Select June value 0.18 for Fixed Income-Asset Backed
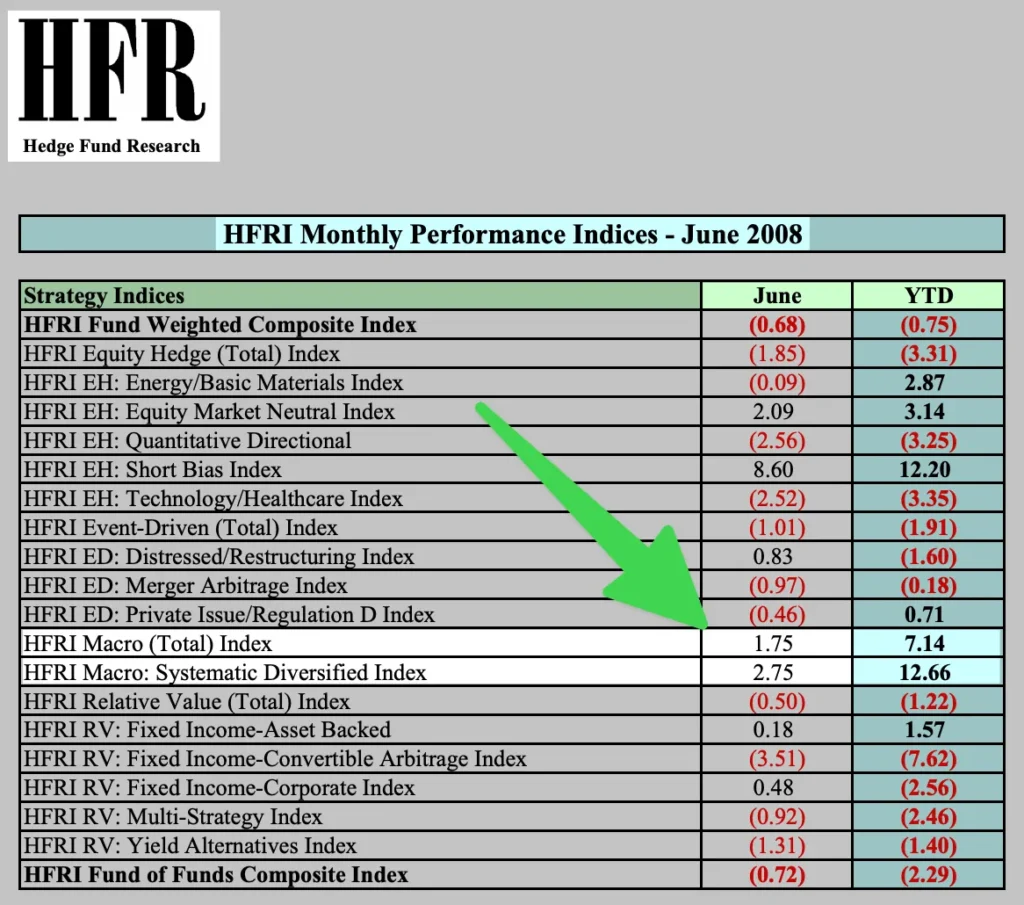Image resolution: width=1024 pixels, height=905 pixels. [x=773, y=729]
